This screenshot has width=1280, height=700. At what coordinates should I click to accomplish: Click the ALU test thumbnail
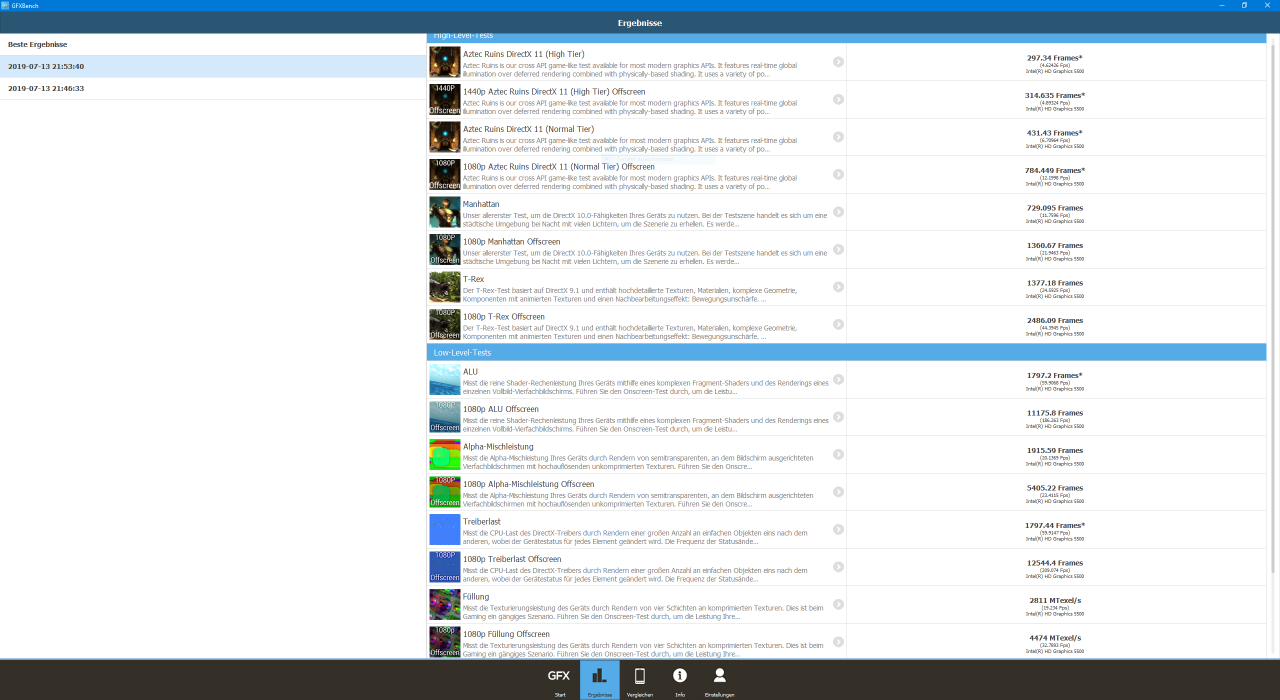pos(445,379)
